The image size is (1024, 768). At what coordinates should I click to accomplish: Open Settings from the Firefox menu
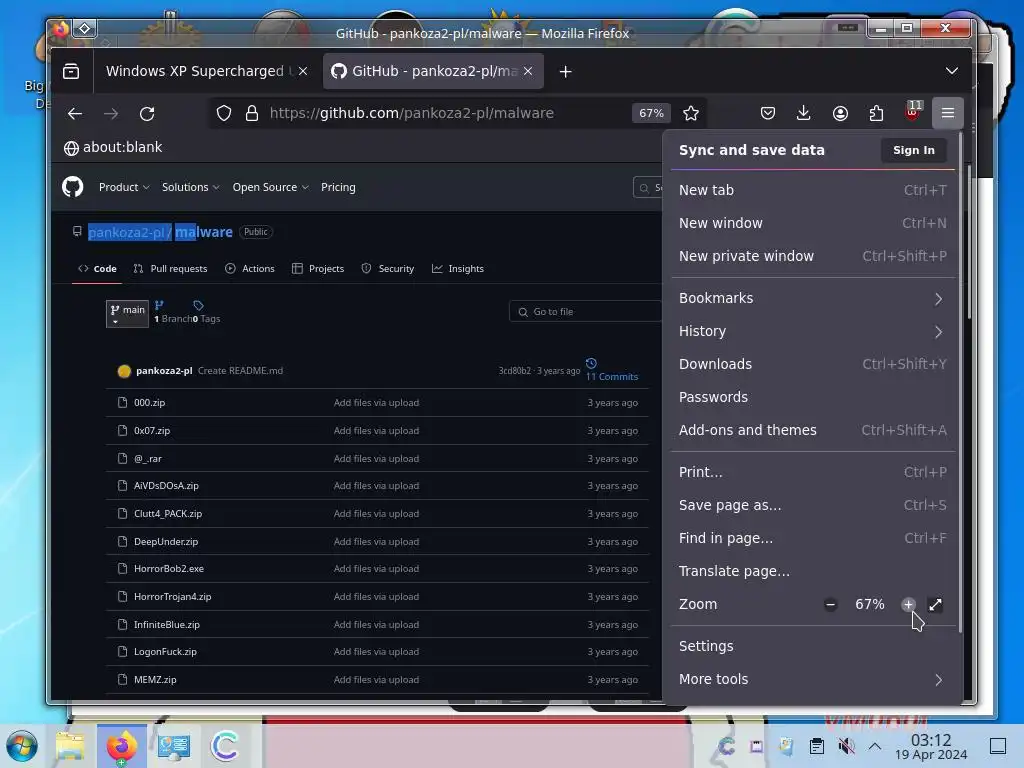812,647
